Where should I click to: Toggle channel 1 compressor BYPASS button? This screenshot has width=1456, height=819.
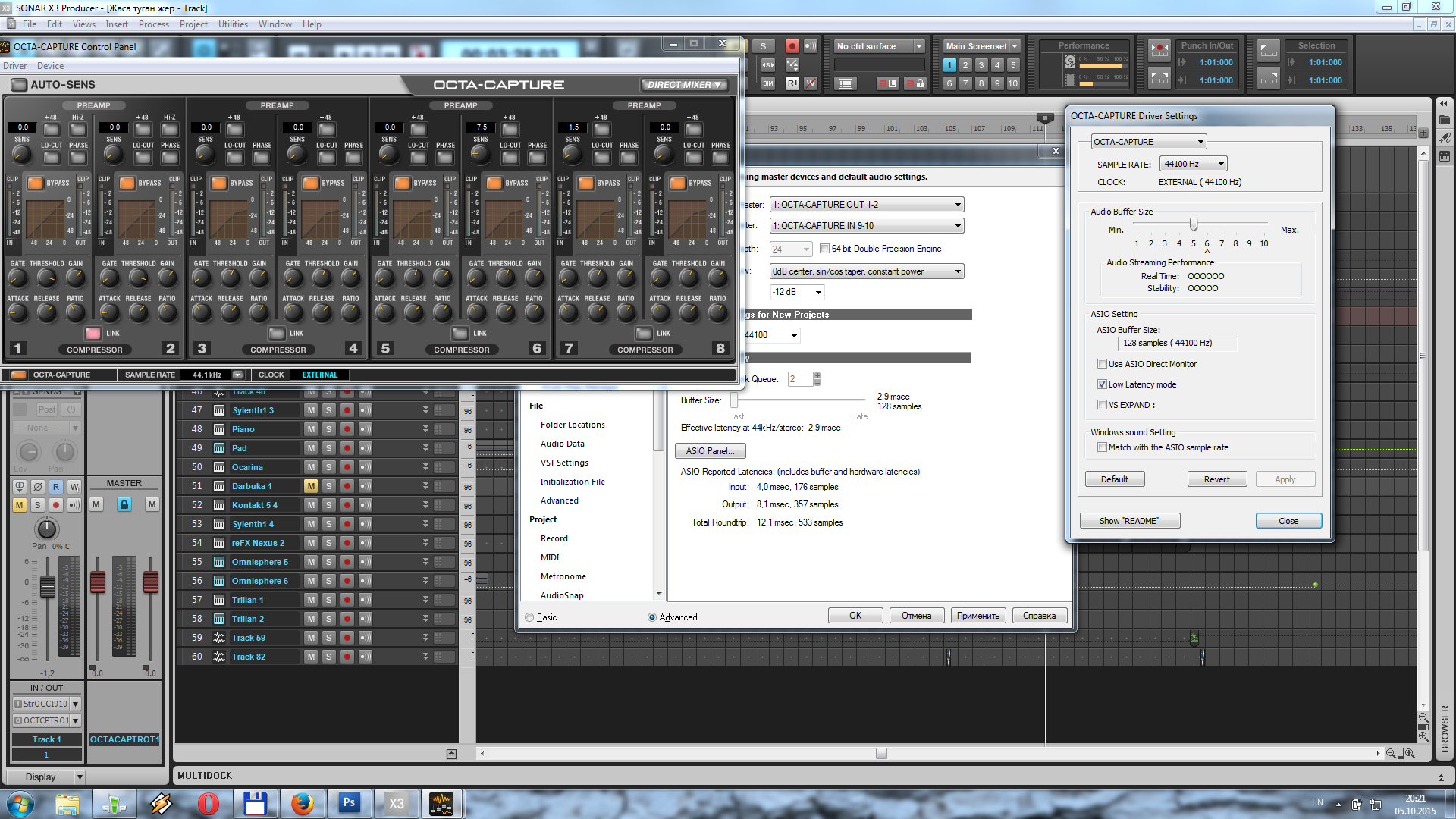(x=36, y=183)
